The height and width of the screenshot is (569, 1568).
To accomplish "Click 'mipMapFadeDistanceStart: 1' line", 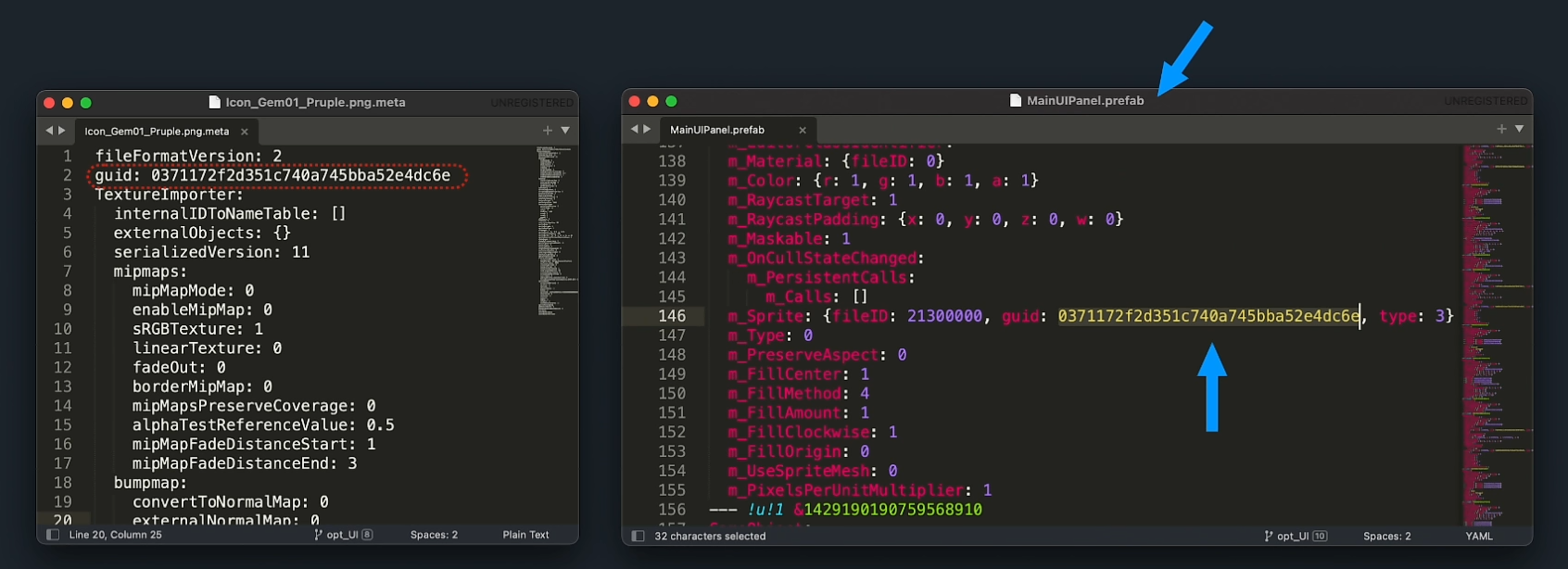I will coord(254,445).
